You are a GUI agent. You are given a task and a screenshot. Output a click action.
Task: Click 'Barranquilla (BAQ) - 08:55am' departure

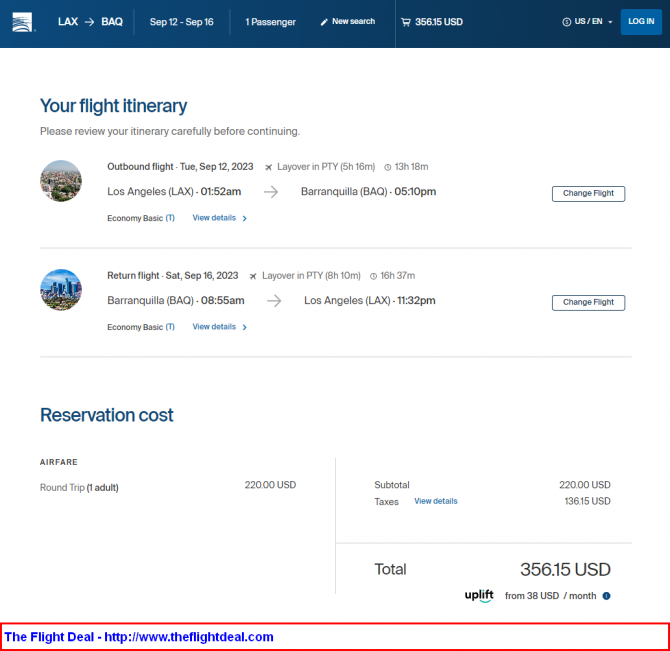tap(176, 300)
